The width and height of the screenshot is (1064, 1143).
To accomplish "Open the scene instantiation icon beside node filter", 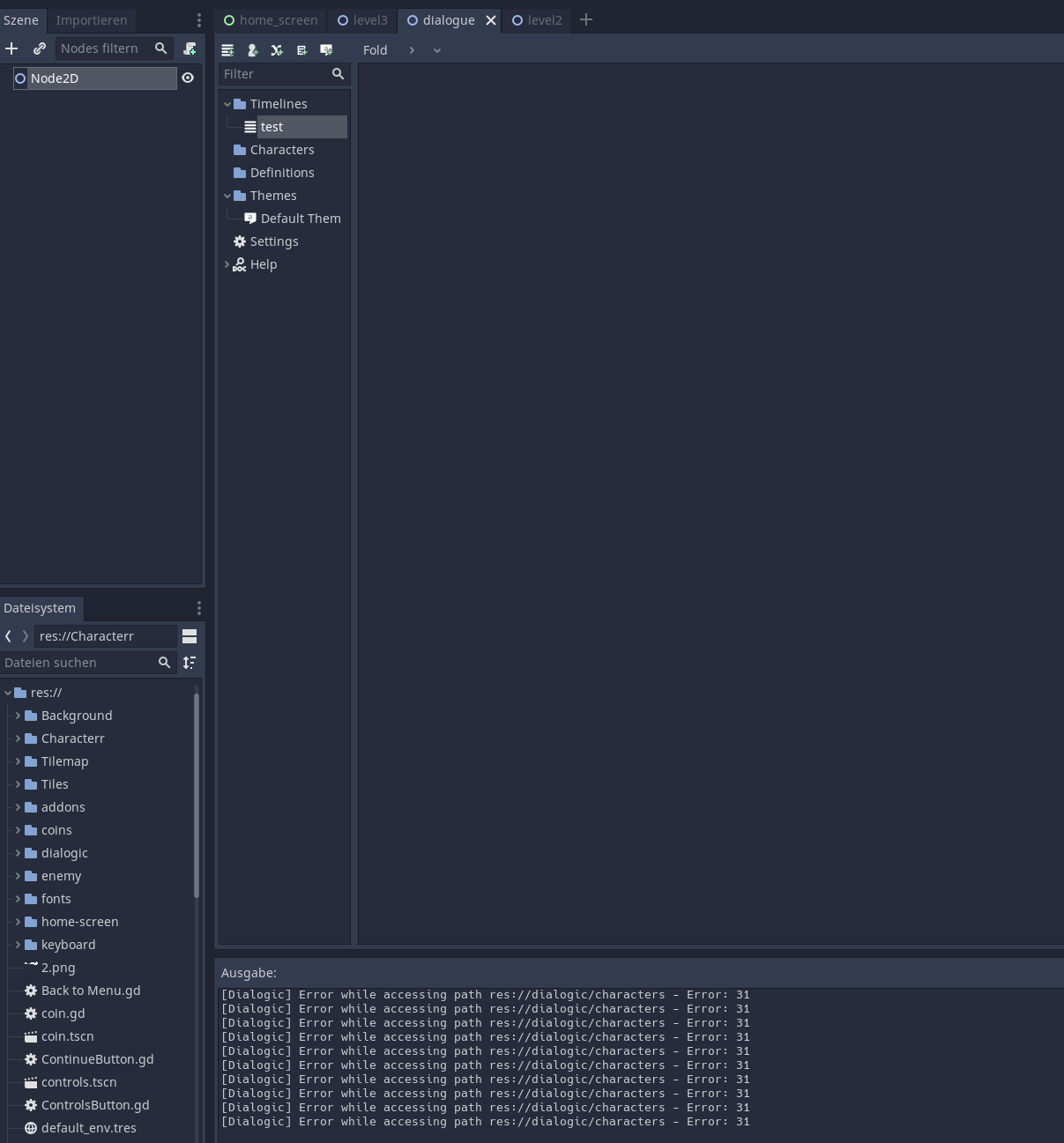I will [190, 48].
